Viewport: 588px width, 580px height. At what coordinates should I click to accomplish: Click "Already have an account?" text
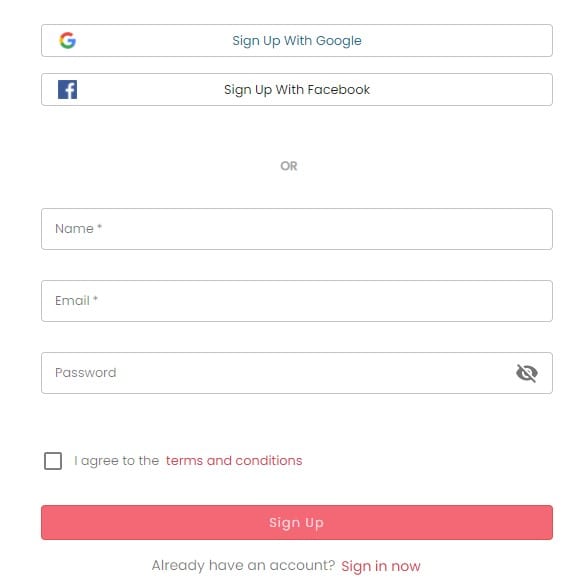click(x=243, y=565)
